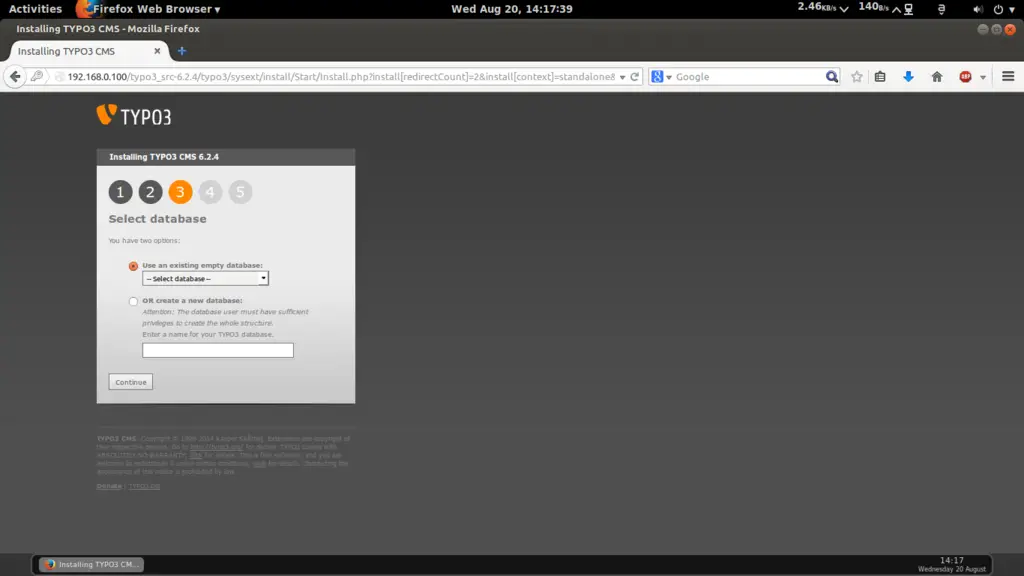Close the Installing TYPO3 CMS tab
Image resolution: width=1024 pixels, height=576 pixels.
click(157, 51)
